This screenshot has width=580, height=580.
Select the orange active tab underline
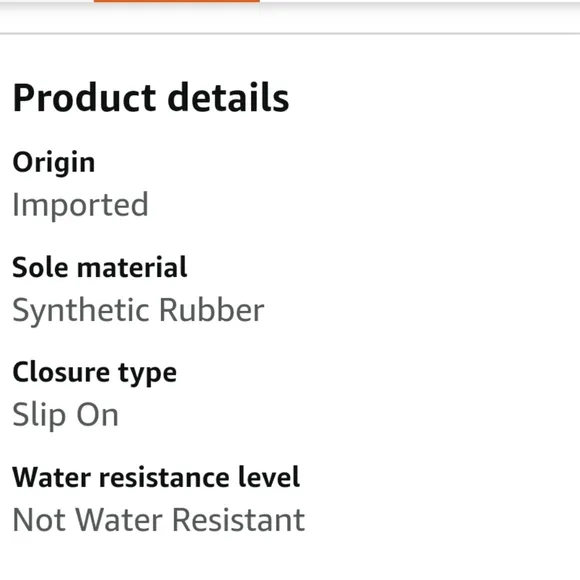176,1
